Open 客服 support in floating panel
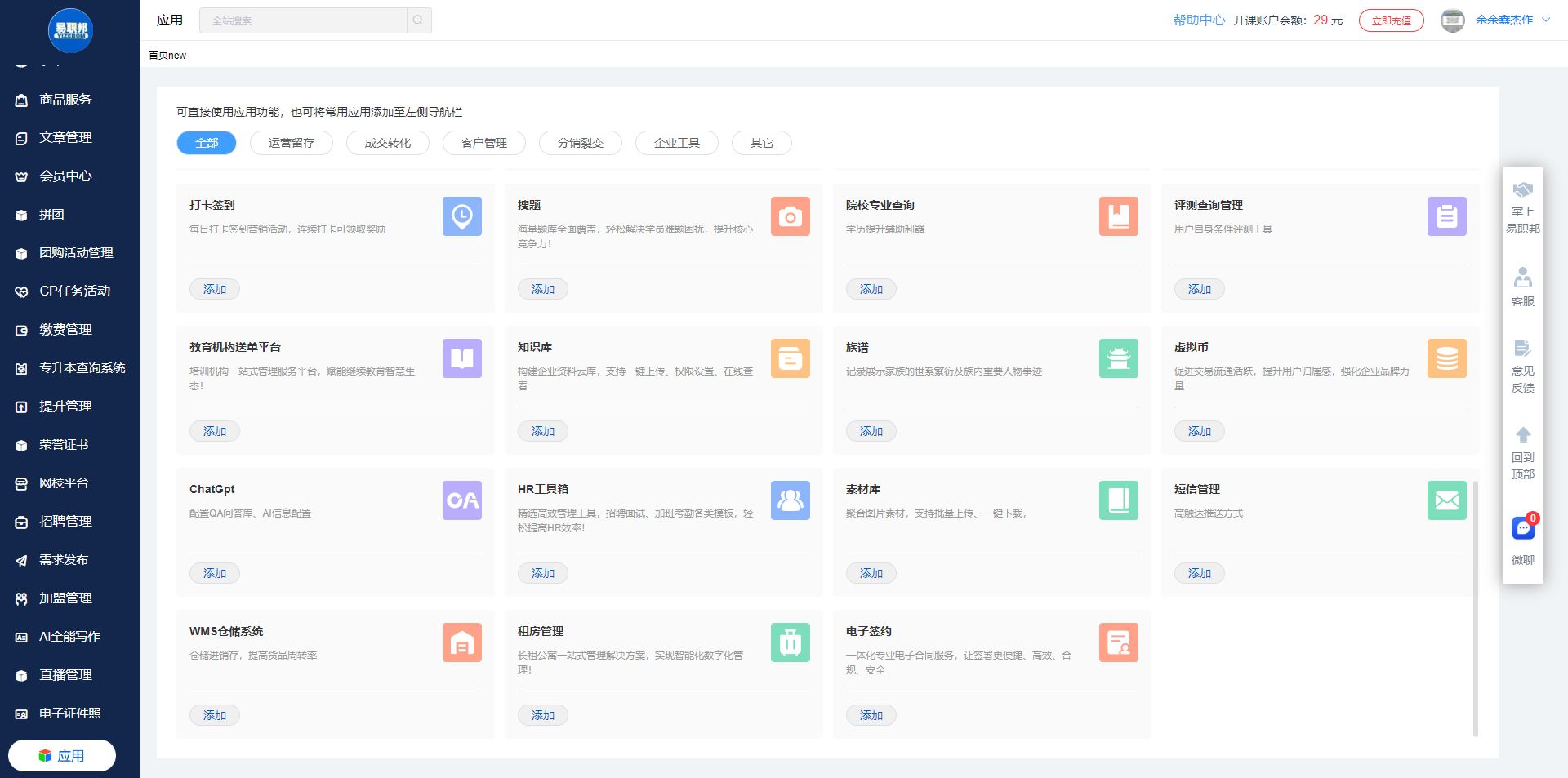 coord(1522,287)
